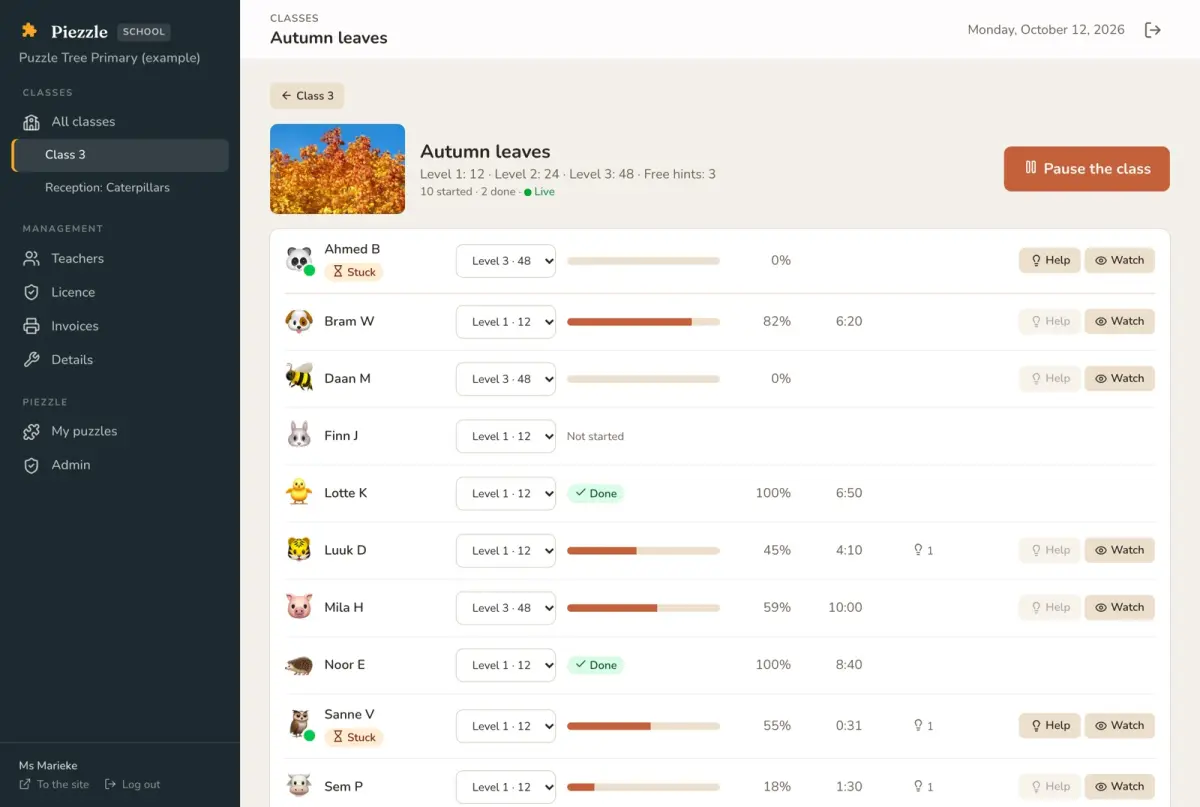Click the hint bulb icon in Sem P's row
The width and height of the screenshot is (1200, 807).
click(918, 787)
